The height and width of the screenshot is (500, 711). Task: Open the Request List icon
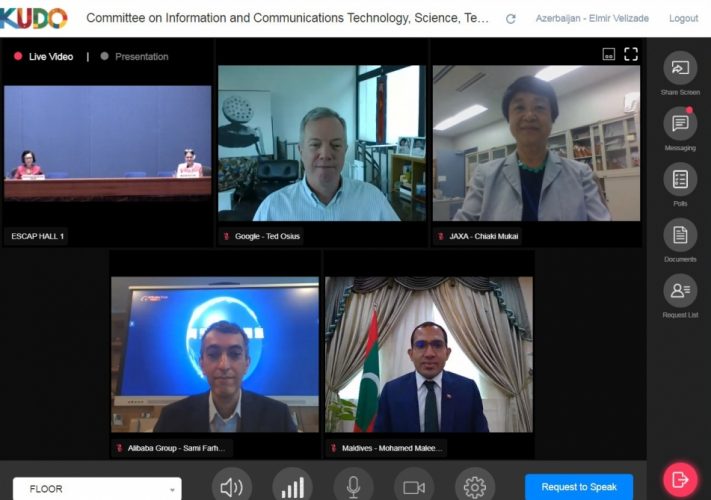point(680,291)
